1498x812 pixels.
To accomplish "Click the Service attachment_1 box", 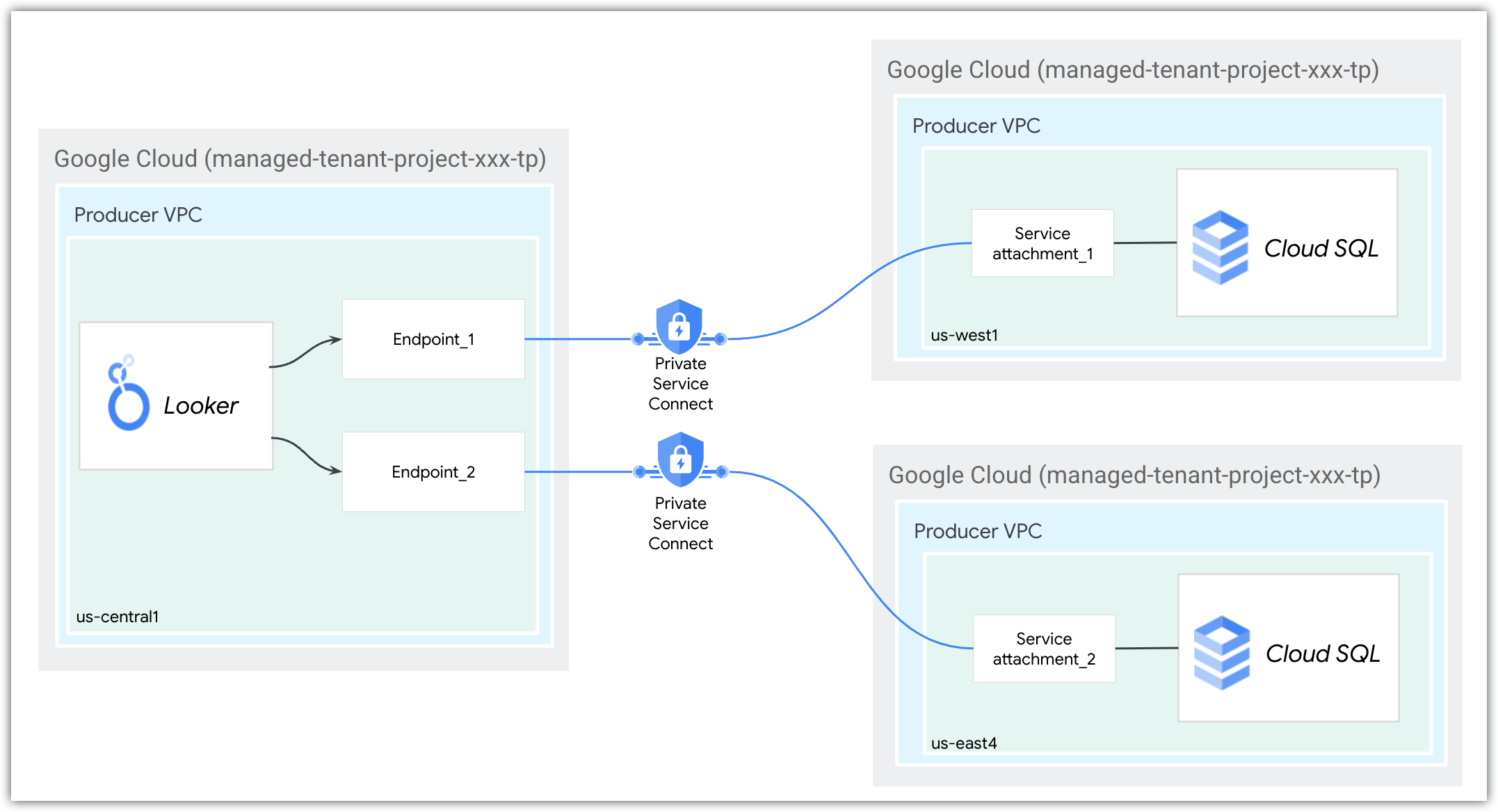I will [1042, 243].
